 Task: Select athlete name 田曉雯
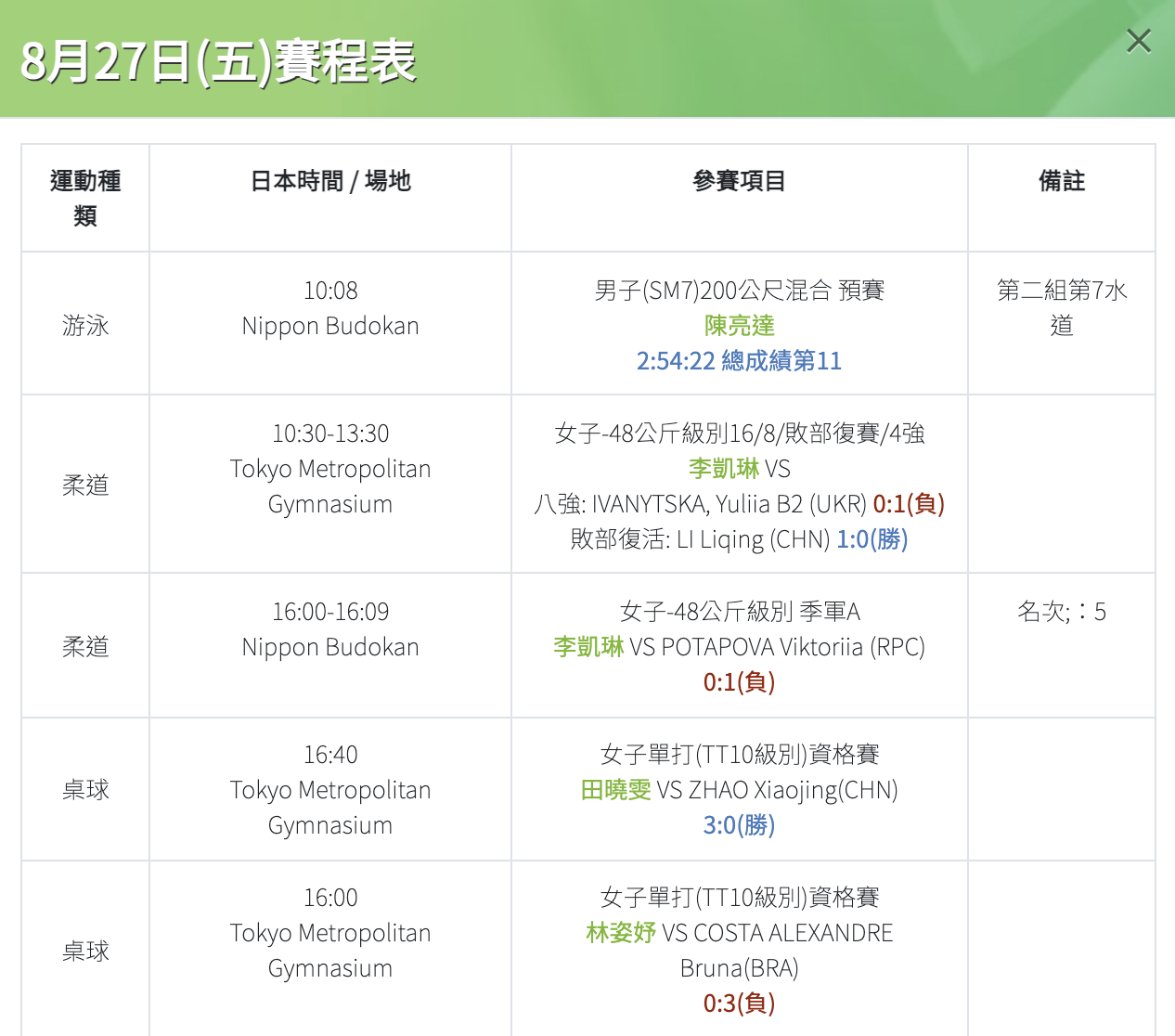coord(616,790)
